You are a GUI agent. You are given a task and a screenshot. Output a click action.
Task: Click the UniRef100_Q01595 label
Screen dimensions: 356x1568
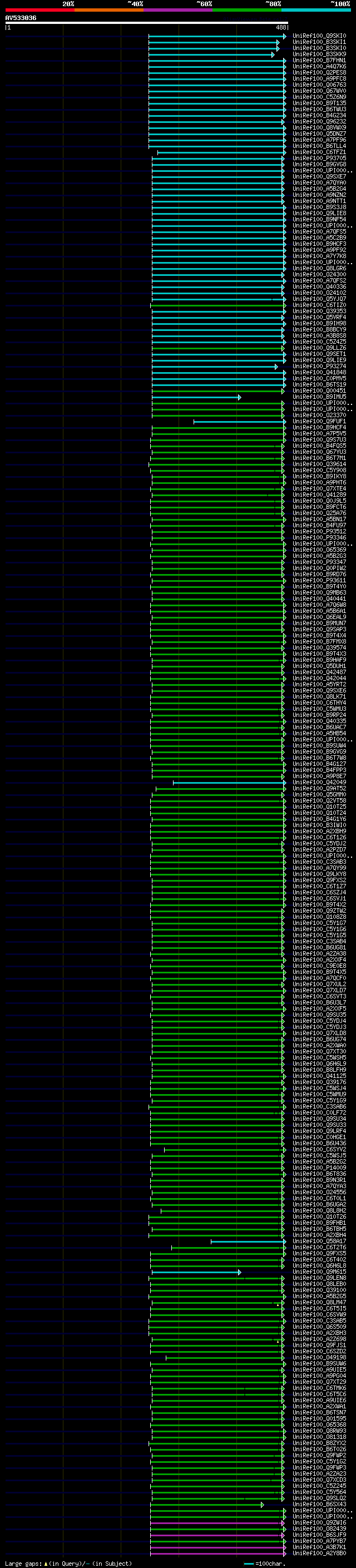319,1419
